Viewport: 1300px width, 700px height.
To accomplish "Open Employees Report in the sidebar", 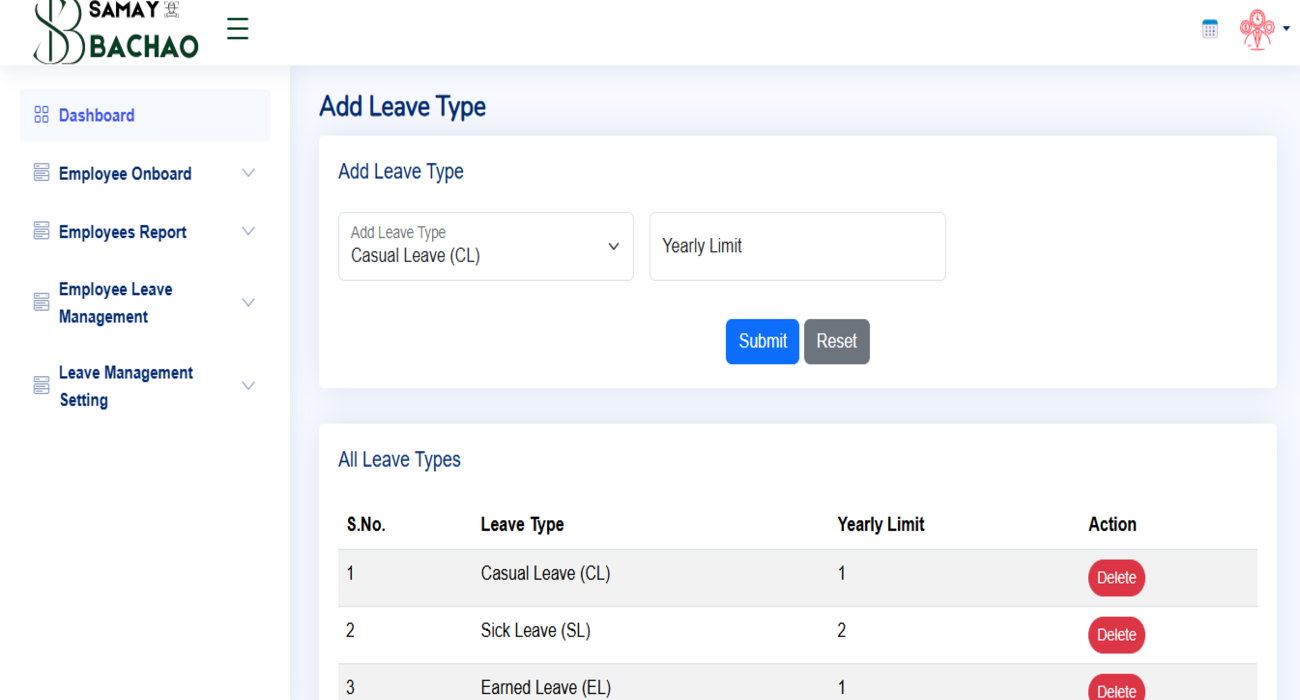I will 122,231.
